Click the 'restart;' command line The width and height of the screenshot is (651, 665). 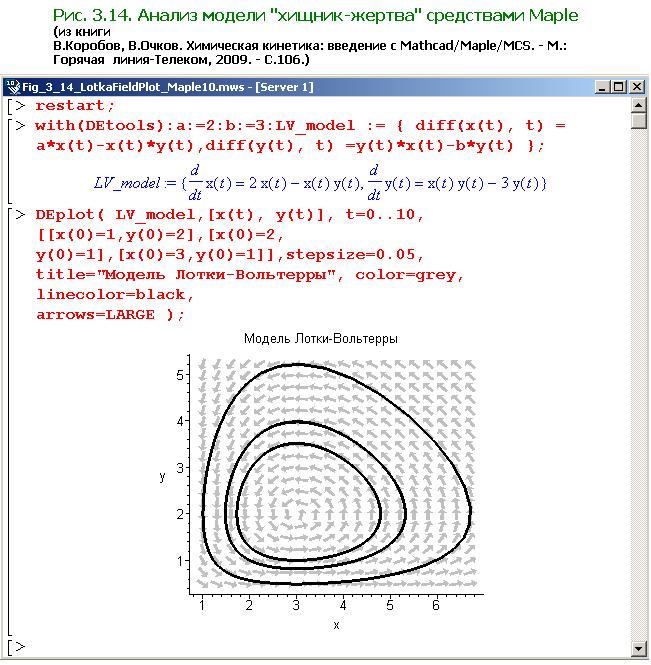click(x=75, y=106)
